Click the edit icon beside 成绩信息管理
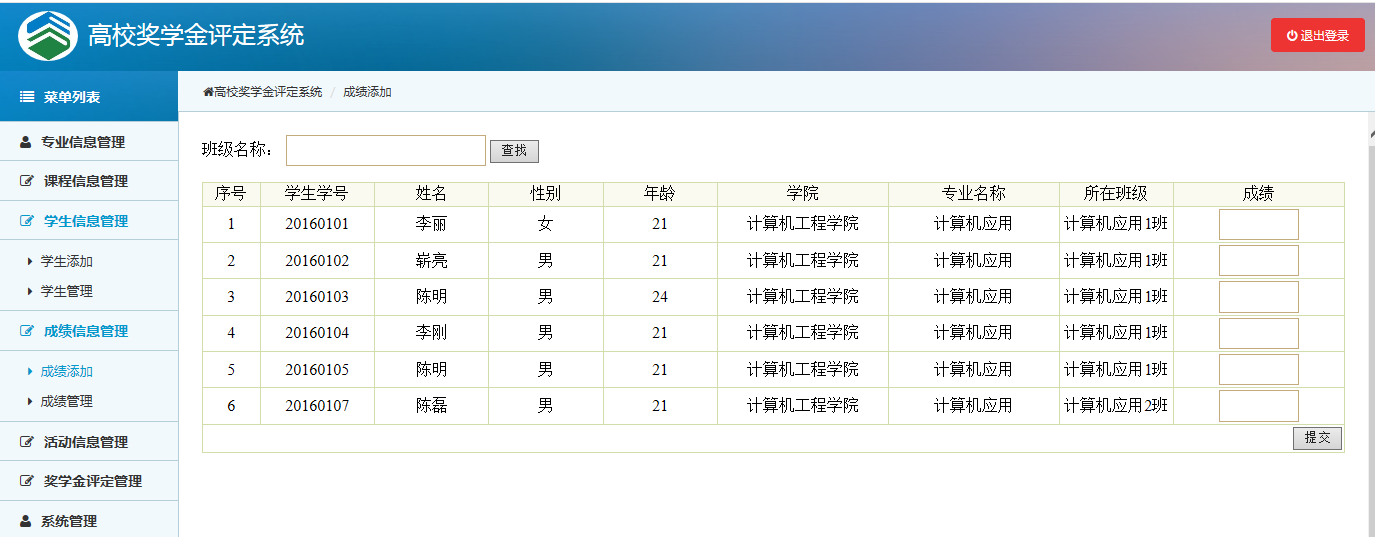This screenshot has height=537, width=1375. pos(27,331)
